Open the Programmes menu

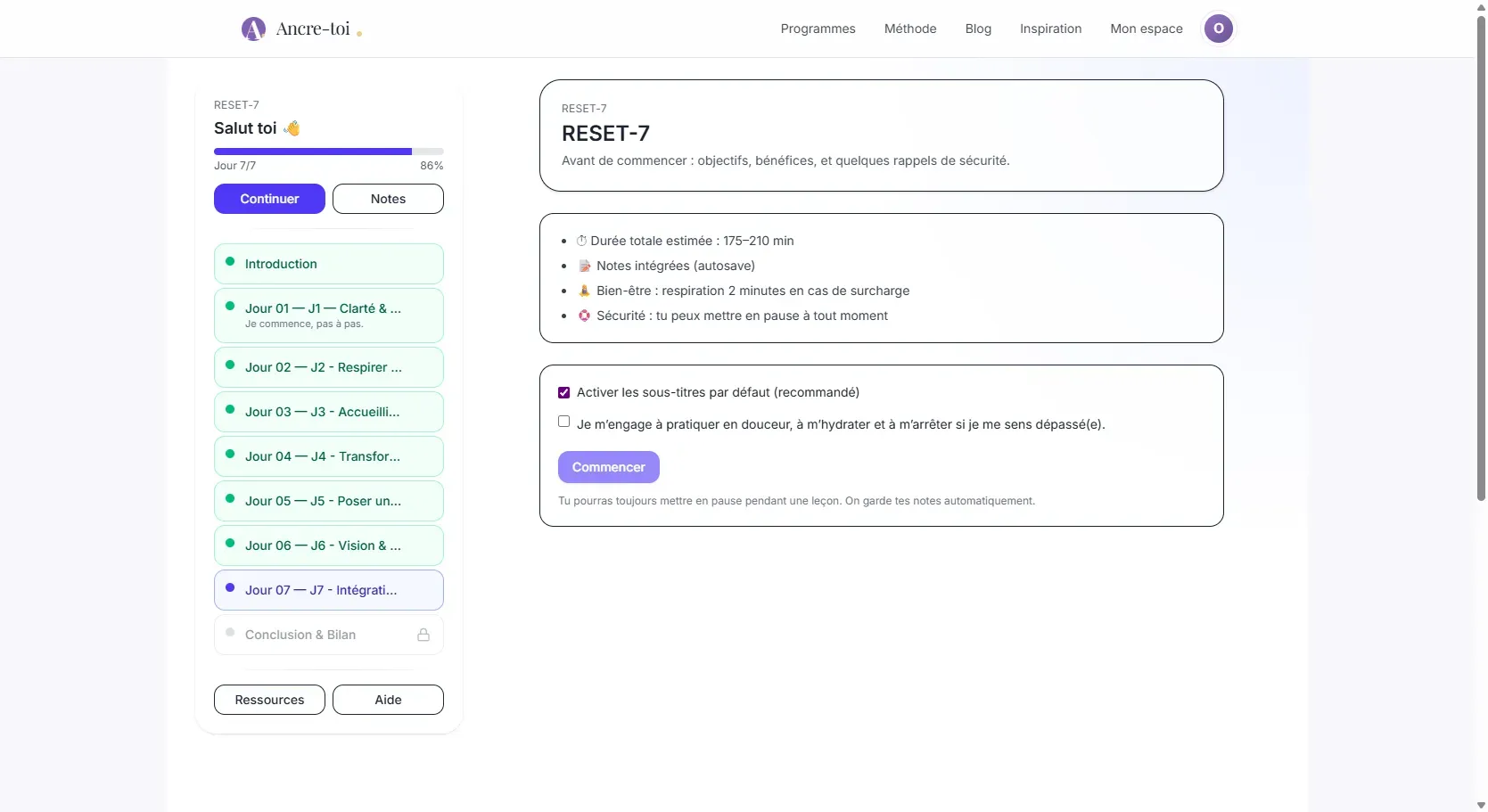coord(818,28)
